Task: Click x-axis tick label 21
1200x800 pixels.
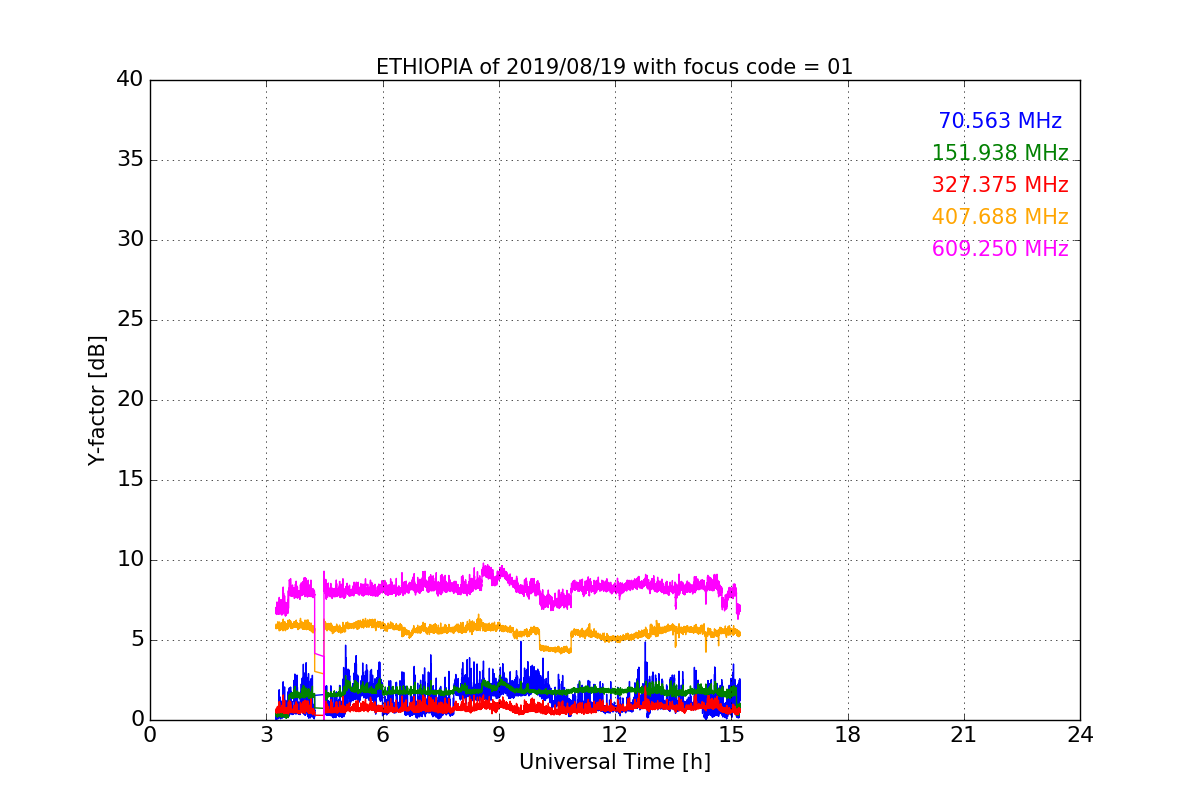Action: click(964, 734)
